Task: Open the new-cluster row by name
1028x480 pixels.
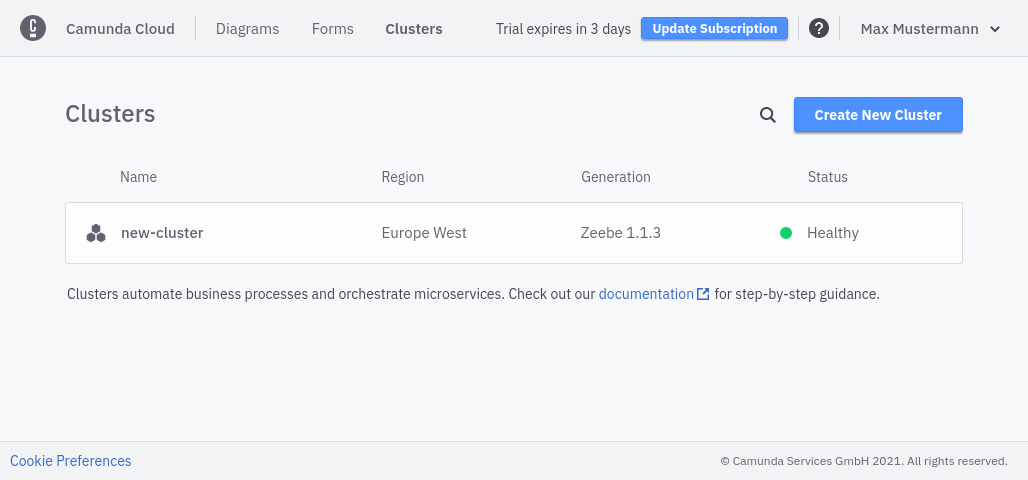Action: click(162, 233)
